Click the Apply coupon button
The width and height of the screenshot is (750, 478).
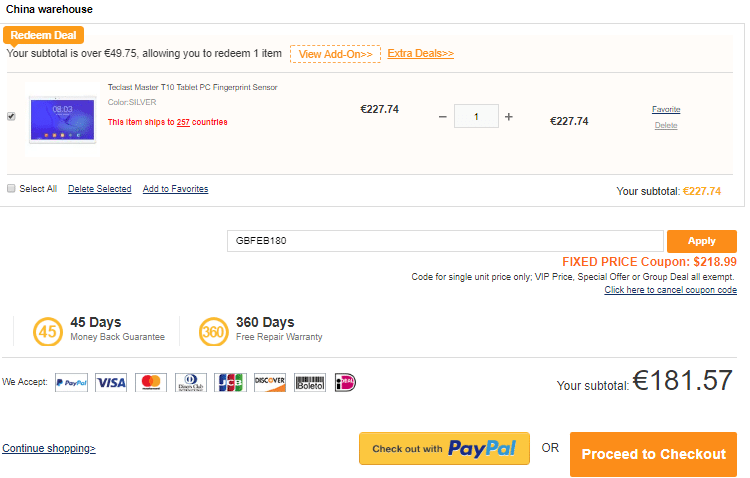point(701,241)
